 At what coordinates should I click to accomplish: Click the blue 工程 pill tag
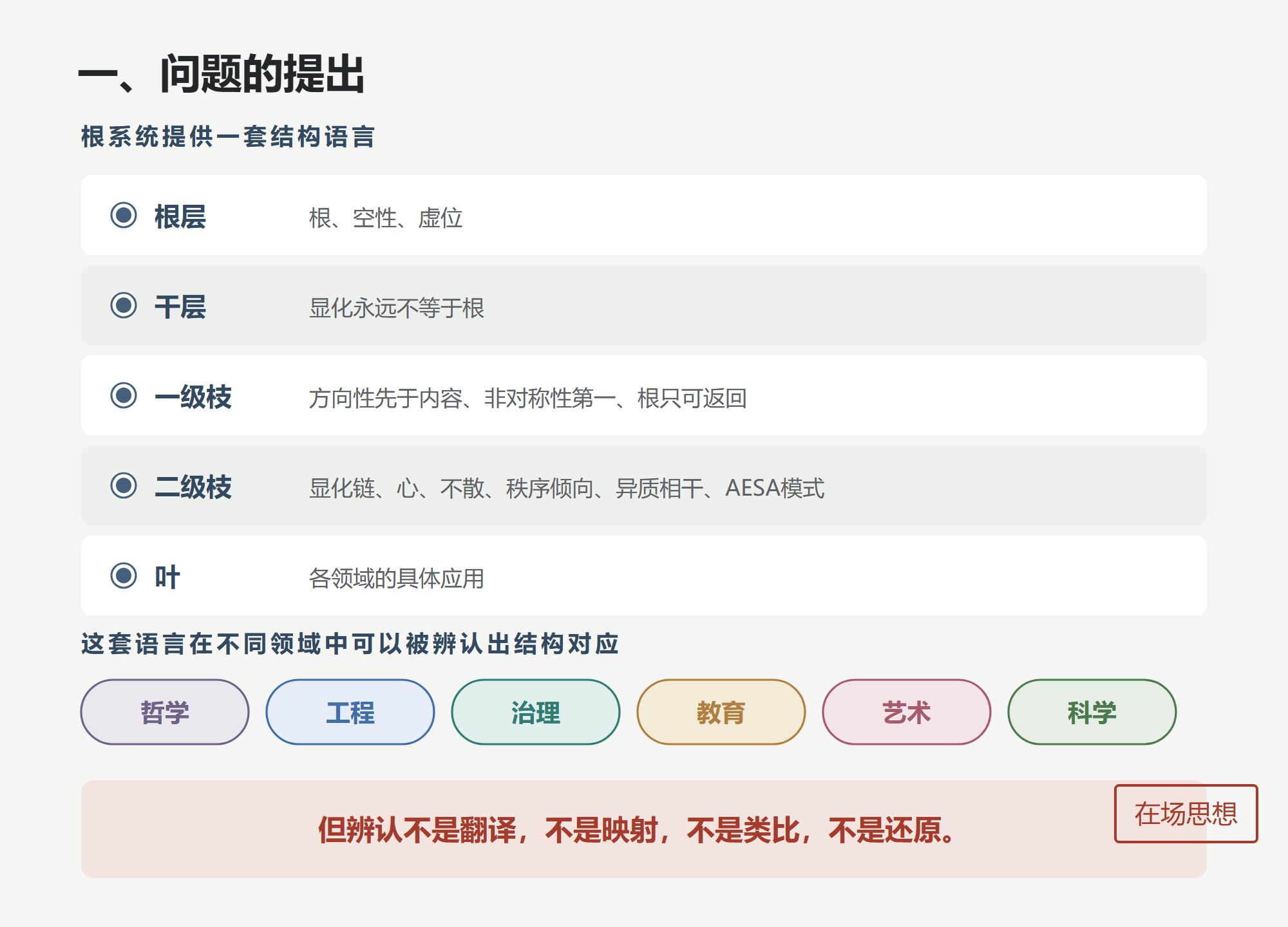point(350,712)
